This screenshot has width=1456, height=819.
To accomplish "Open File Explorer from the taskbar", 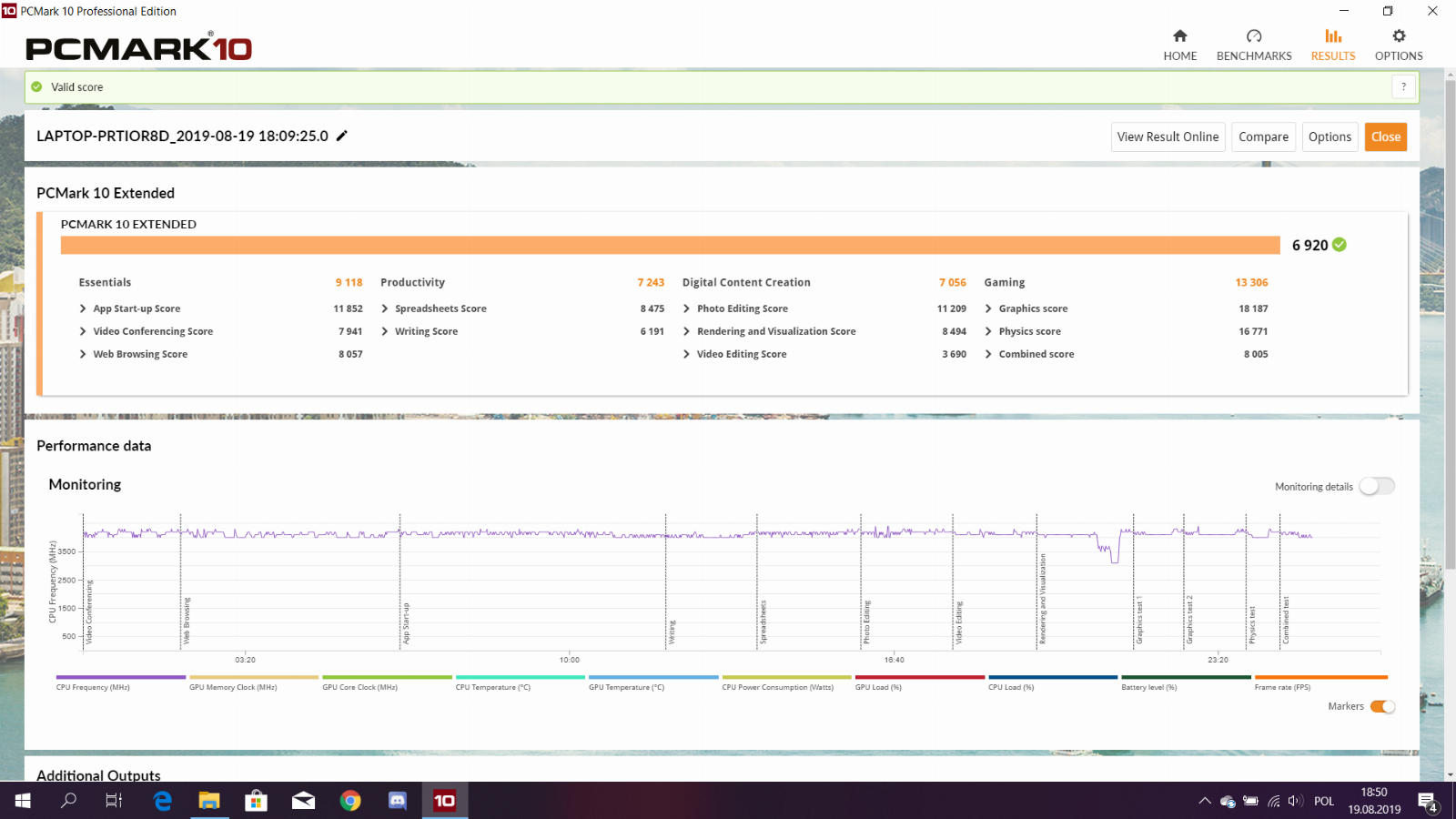I will 209,801.
